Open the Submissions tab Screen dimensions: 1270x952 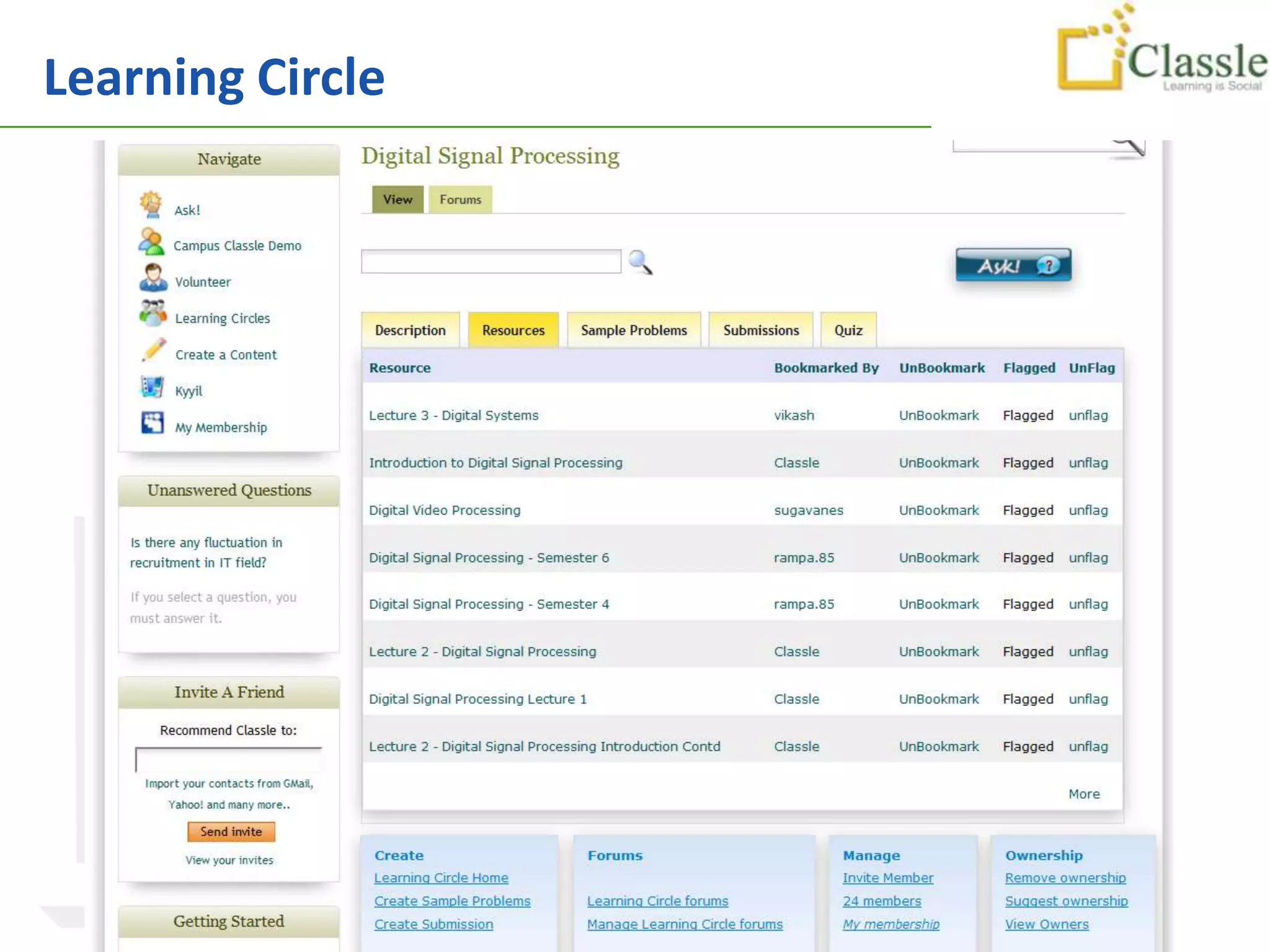761,330
